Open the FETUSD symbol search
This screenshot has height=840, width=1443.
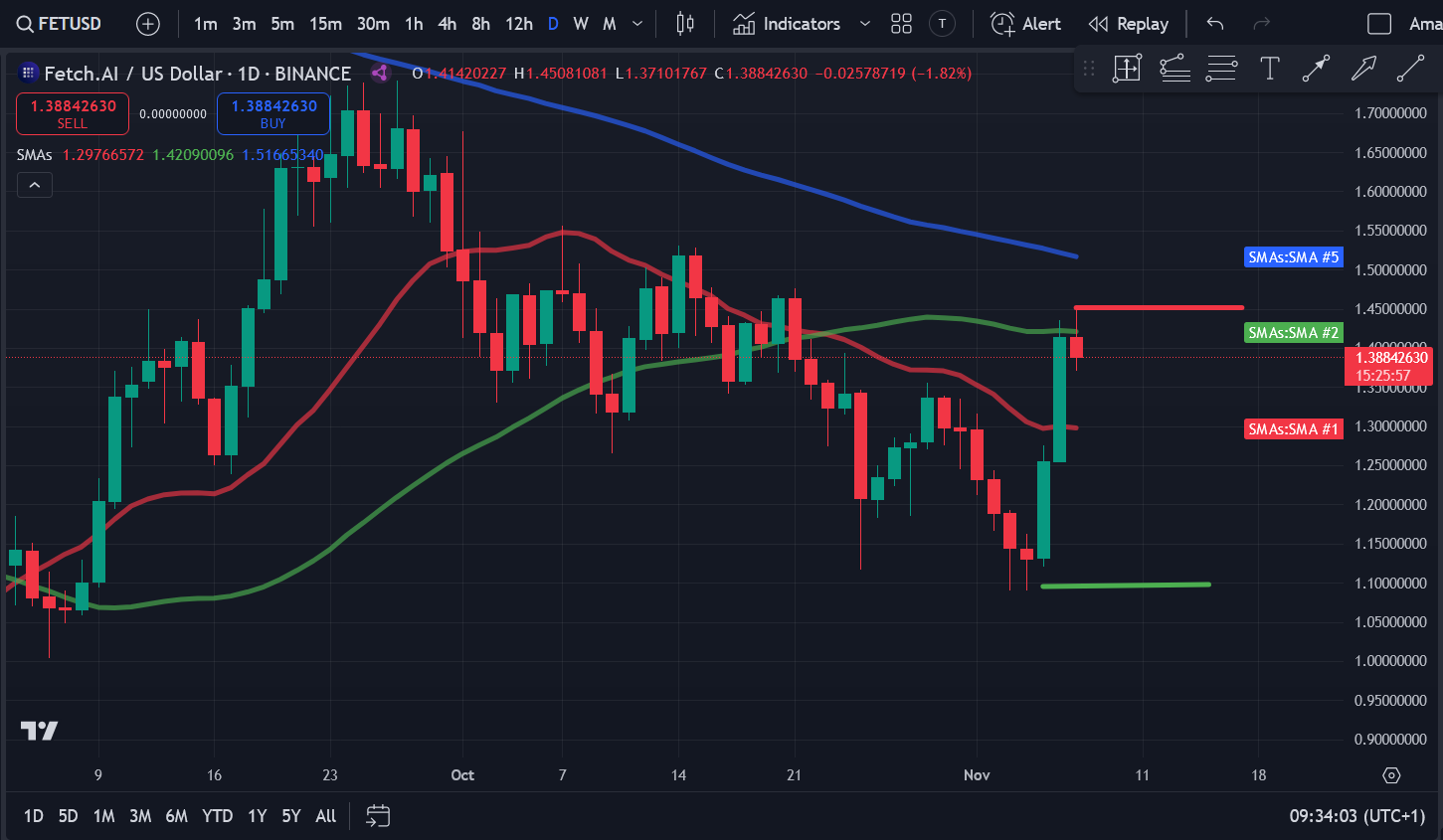[x=60, y=24]
